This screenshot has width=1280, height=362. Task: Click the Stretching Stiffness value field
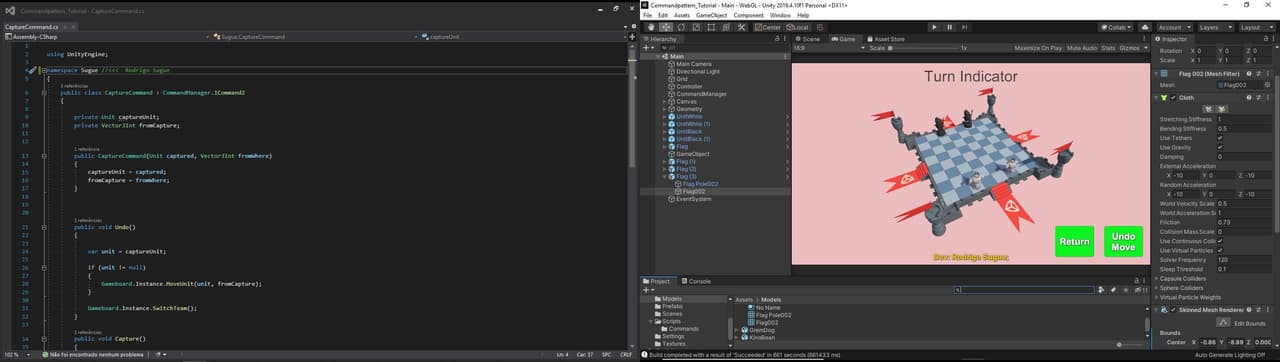point(1244,119)
